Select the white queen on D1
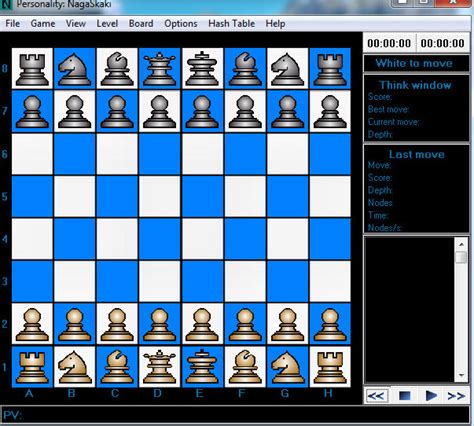 [x=160, y=367]
